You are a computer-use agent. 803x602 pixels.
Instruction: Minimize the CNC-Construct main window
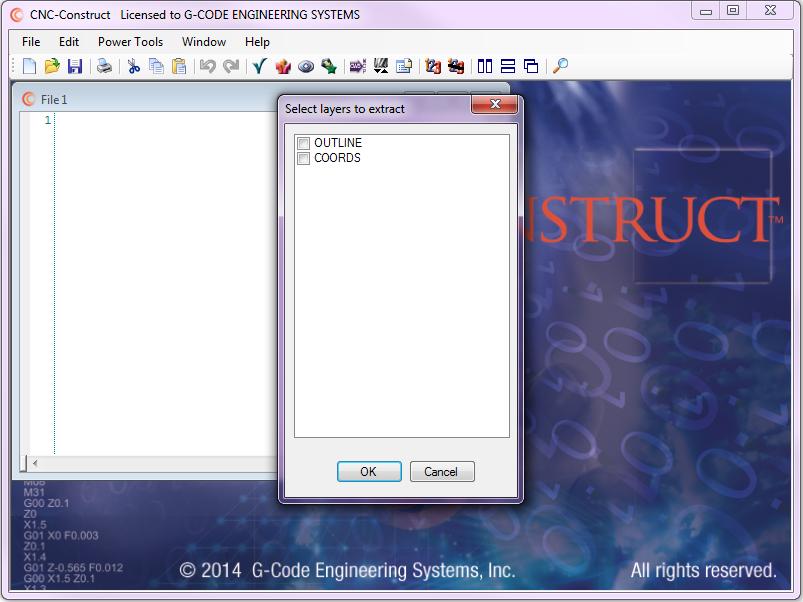tap(706, 11)
